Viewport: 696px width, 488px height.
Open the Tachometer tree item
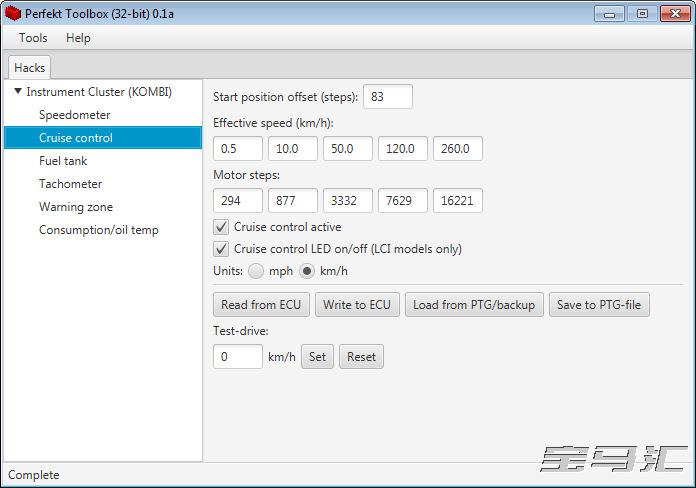coord(70,184)
